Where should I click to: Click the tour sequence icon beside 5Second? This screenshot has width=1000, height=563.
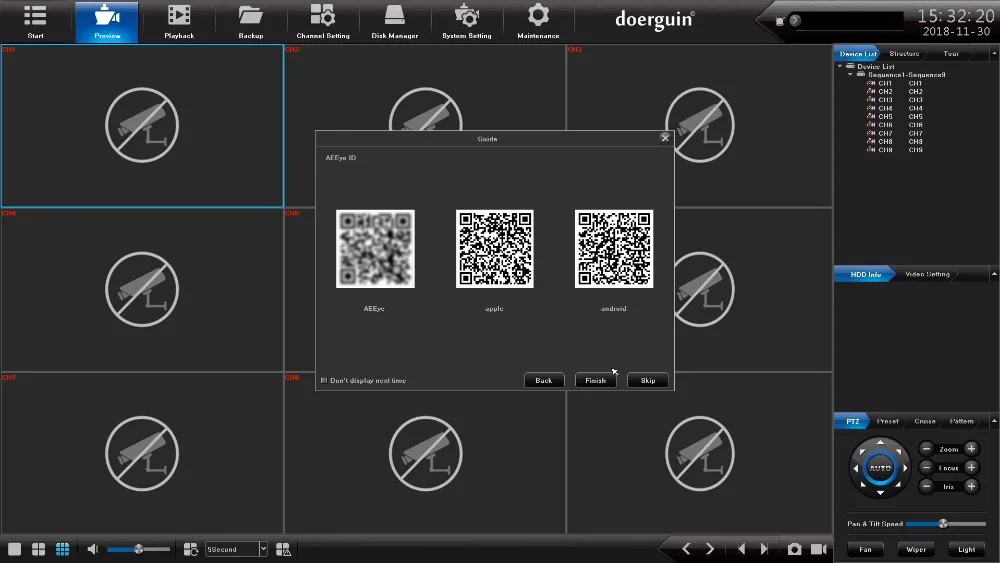(x=191, y=549)
